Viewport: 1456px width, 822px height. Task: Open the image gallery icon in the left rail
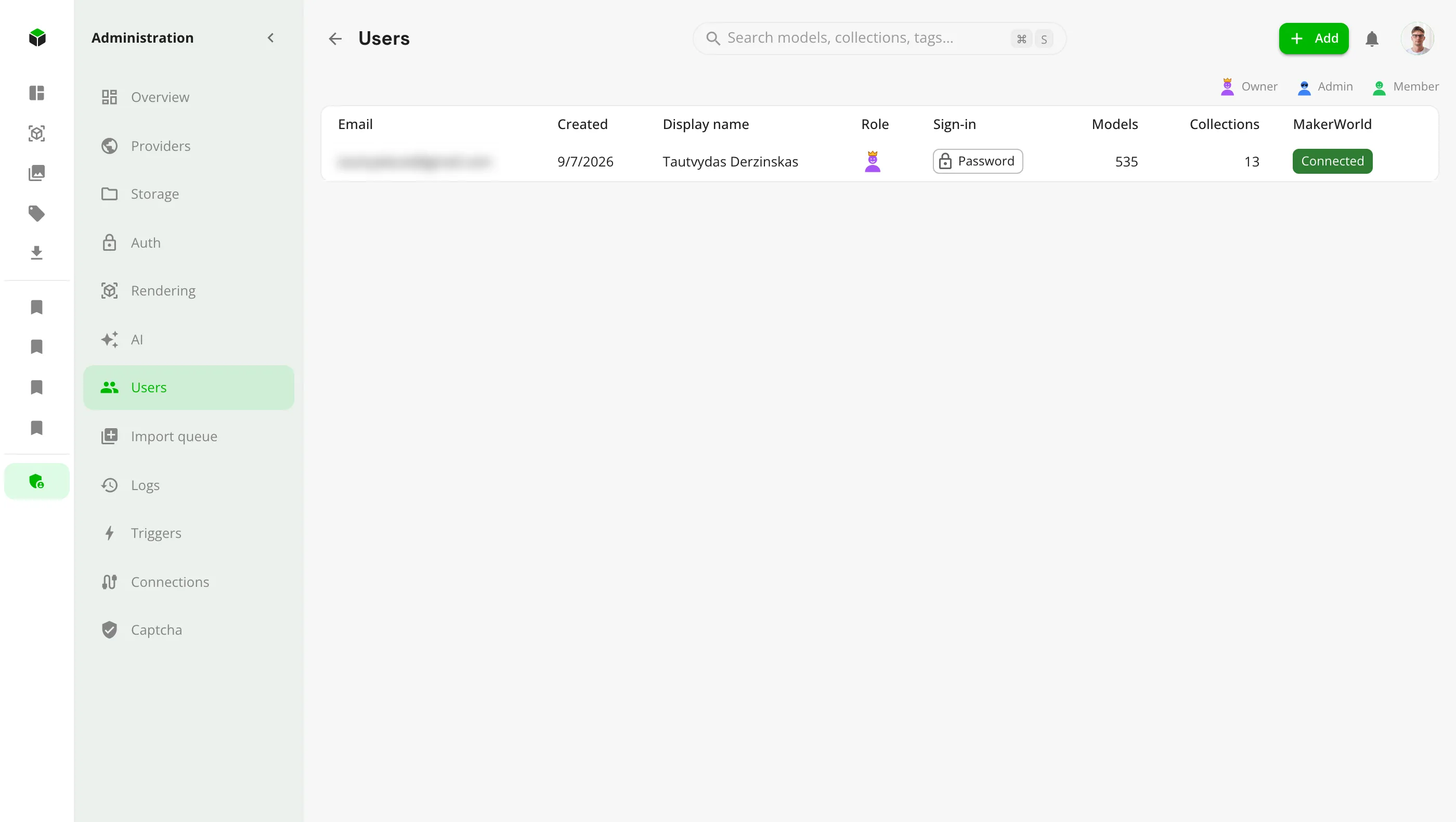(37, 173)
